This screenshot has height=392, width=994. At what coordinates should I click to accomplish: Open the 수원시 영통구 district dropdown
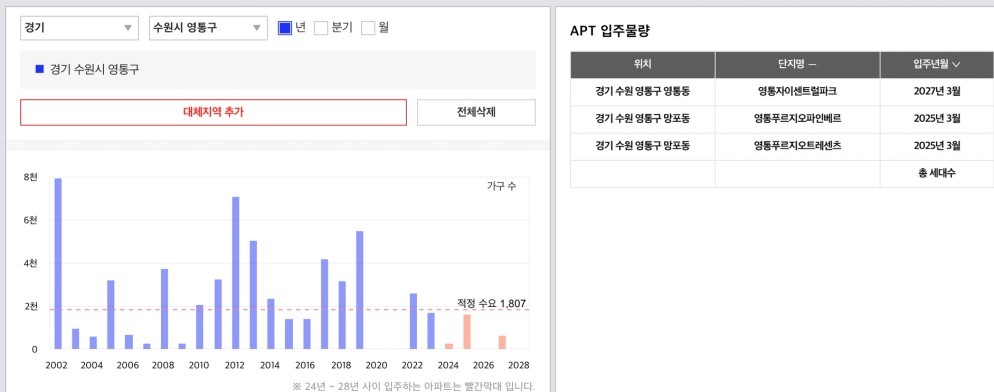[209, 28]
